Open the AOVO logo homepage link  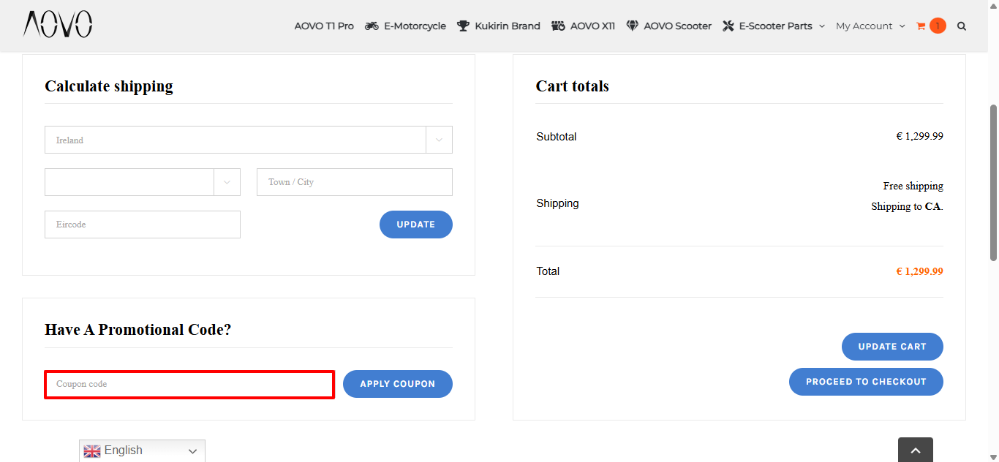coord(58,24)
